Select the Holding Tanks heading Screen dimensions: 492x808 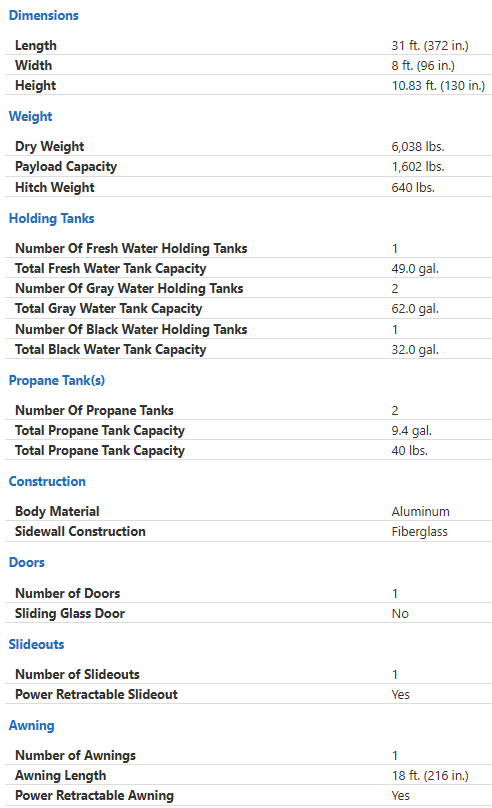pos(52,218)
